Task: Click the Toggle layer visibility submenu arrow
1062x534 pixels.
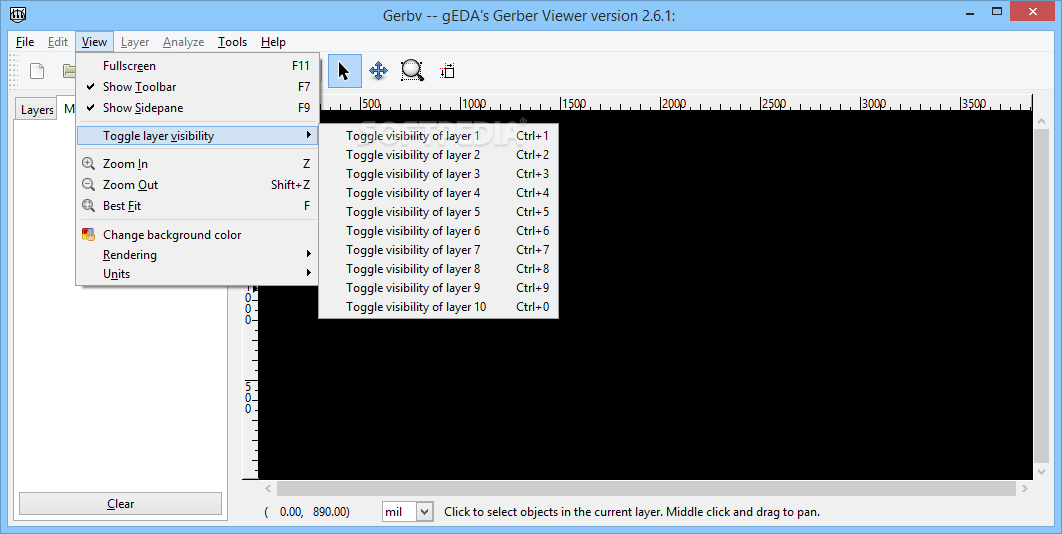Action: (309, 136)
